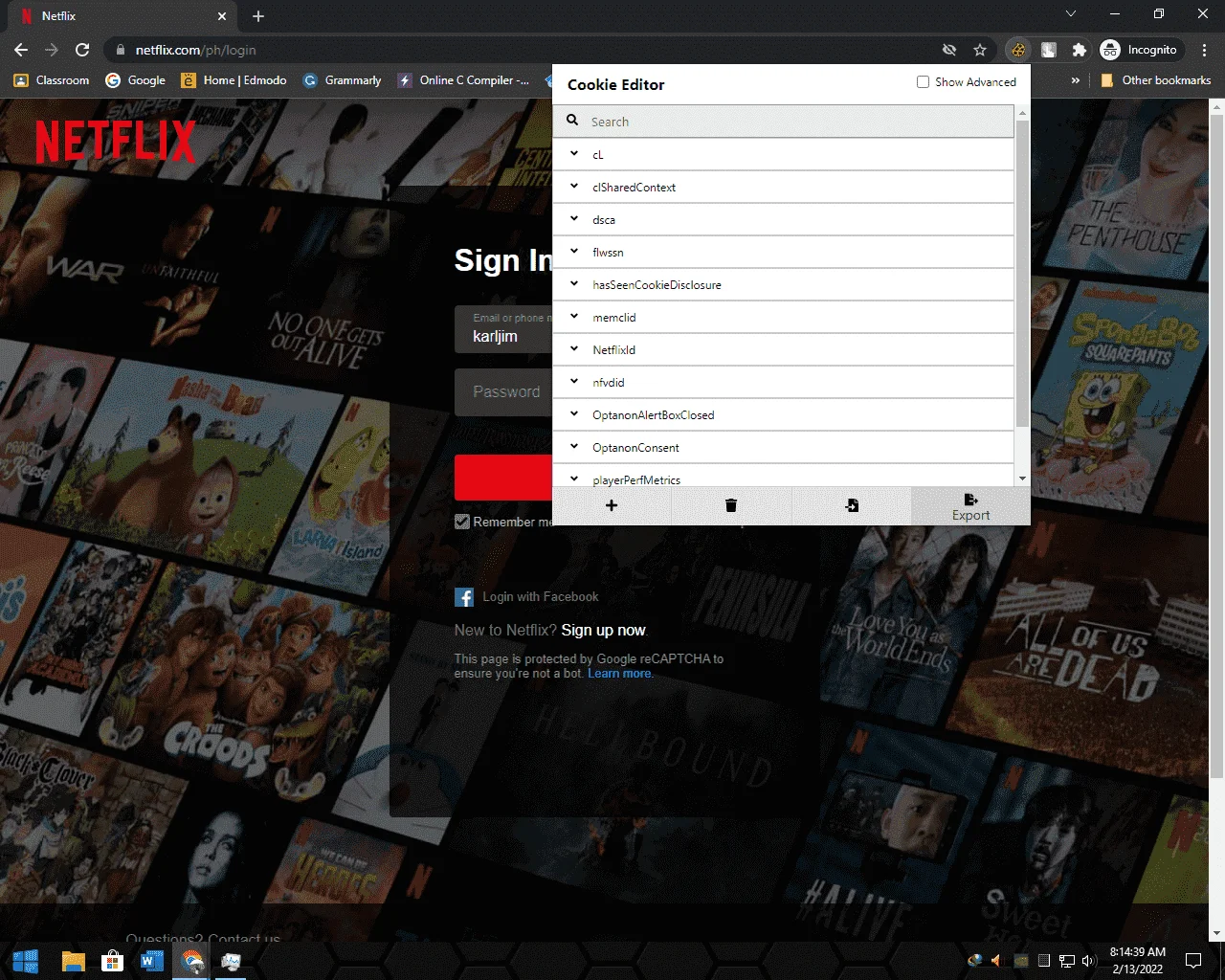Open the Chrome three-dot menu
The image size is (1225, 980).
point(1204,50)
